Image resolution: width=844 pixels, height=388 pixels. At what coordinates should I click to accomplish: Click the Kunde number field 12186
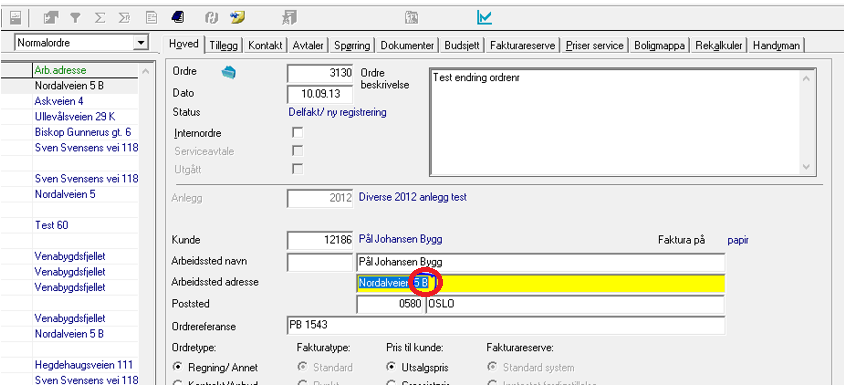coord(320,241)
